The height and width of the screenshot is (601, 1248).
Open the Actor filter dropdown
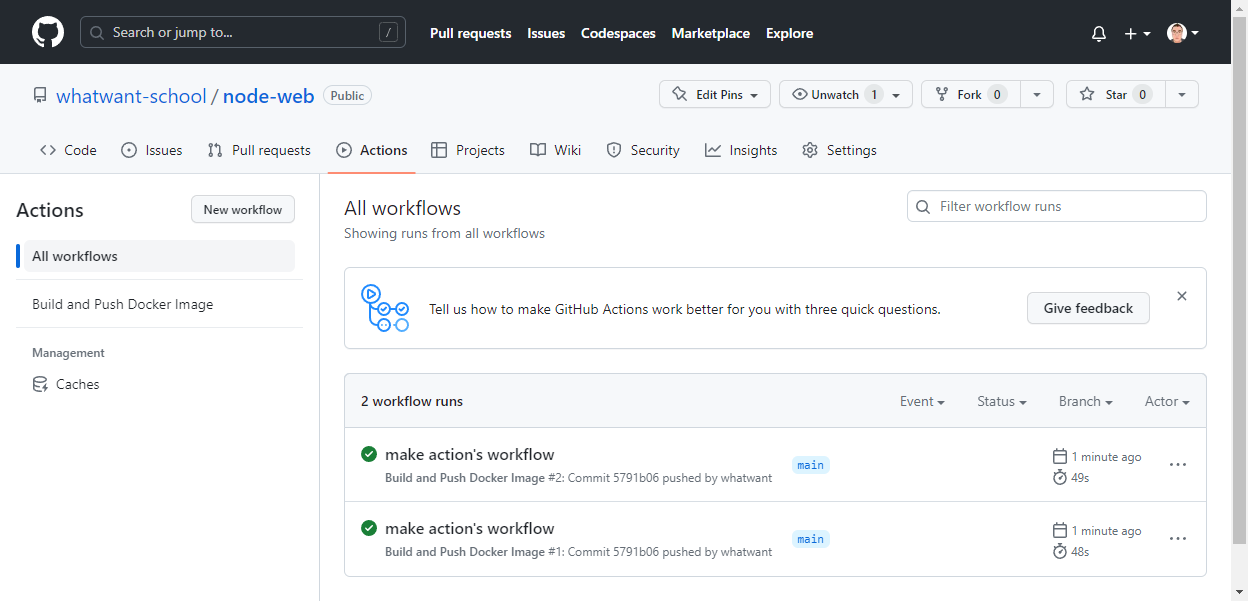[x=1167, y=401]
